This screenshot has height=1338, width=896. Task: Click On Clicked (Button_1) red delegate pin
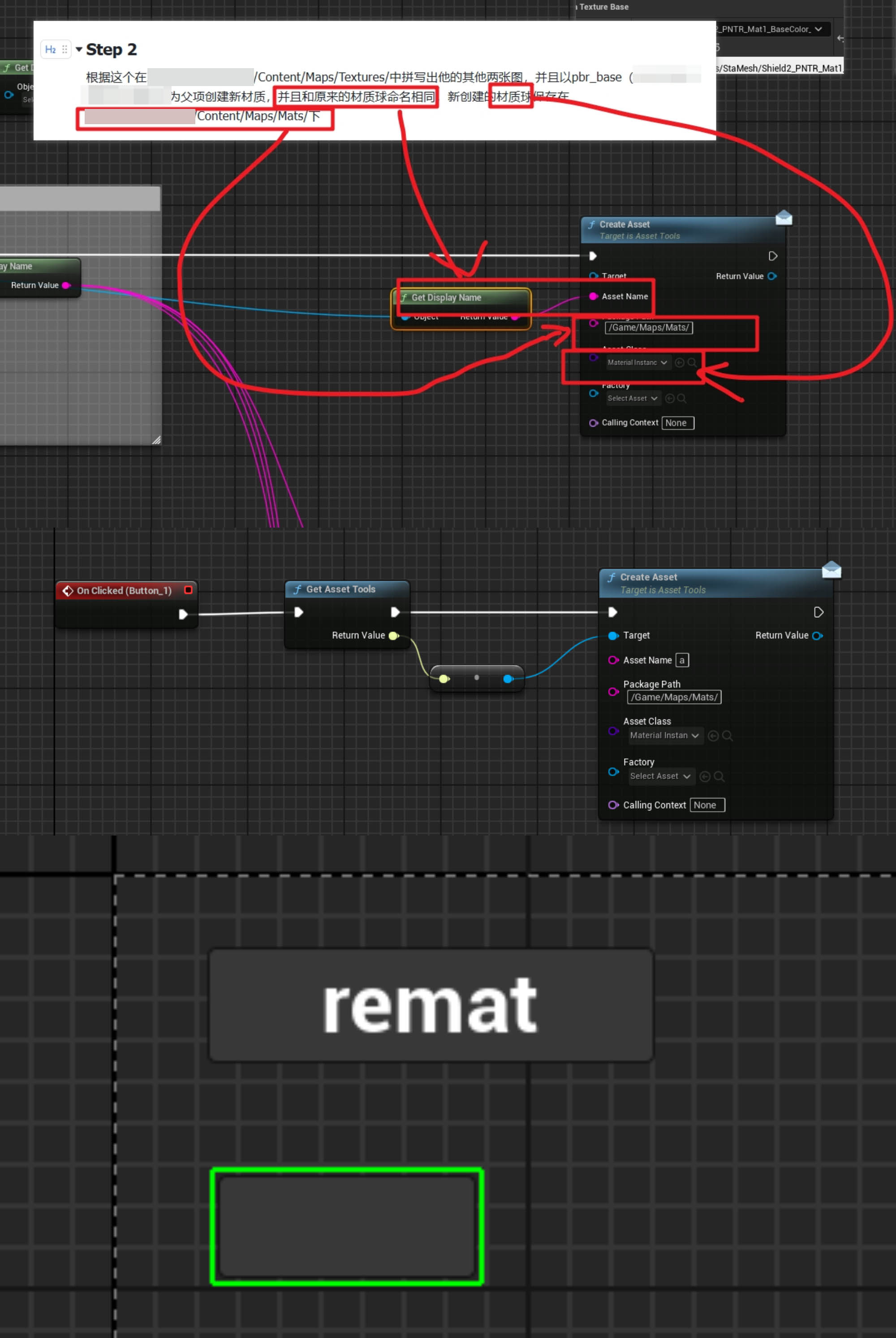(x=188, y=589)
